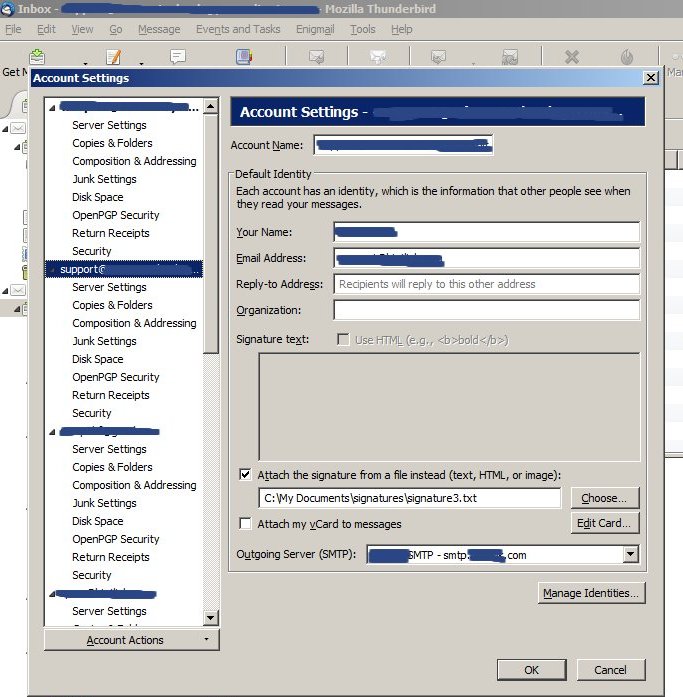This screenshot has width=683, height=697.
Task: Open the Account Actions dropdown
Action: tap(132, 640)
